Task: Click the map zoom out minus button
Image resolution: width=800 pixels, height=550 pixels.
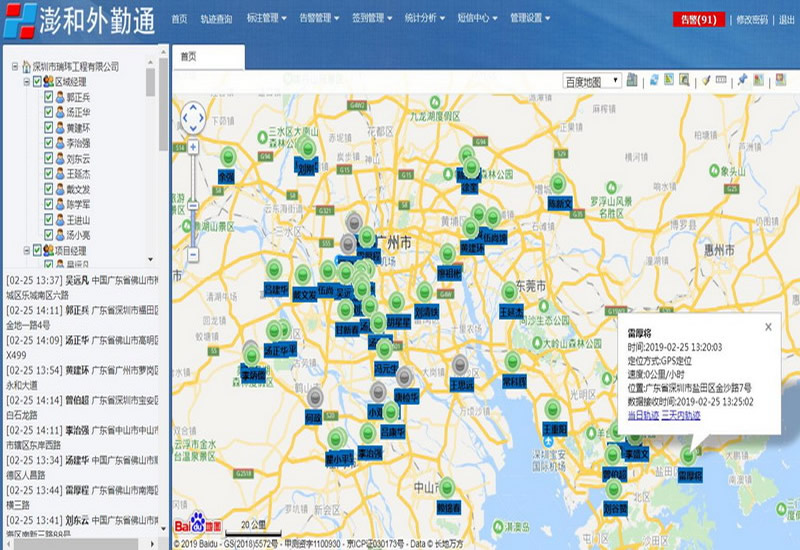Action: click(193, 254)
